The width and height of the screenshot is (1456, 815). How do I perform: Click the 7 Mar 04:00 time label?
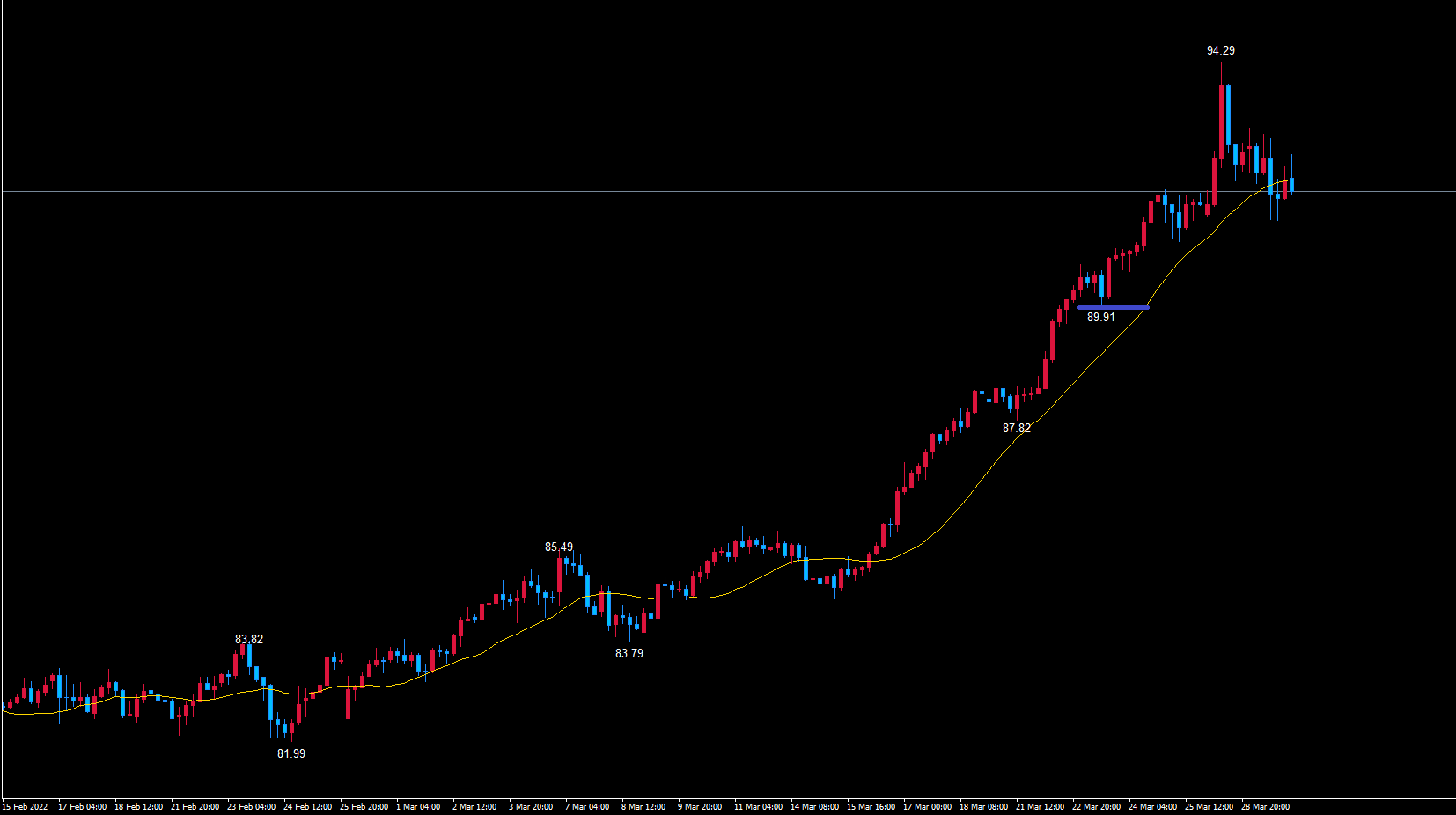[587, 807]
